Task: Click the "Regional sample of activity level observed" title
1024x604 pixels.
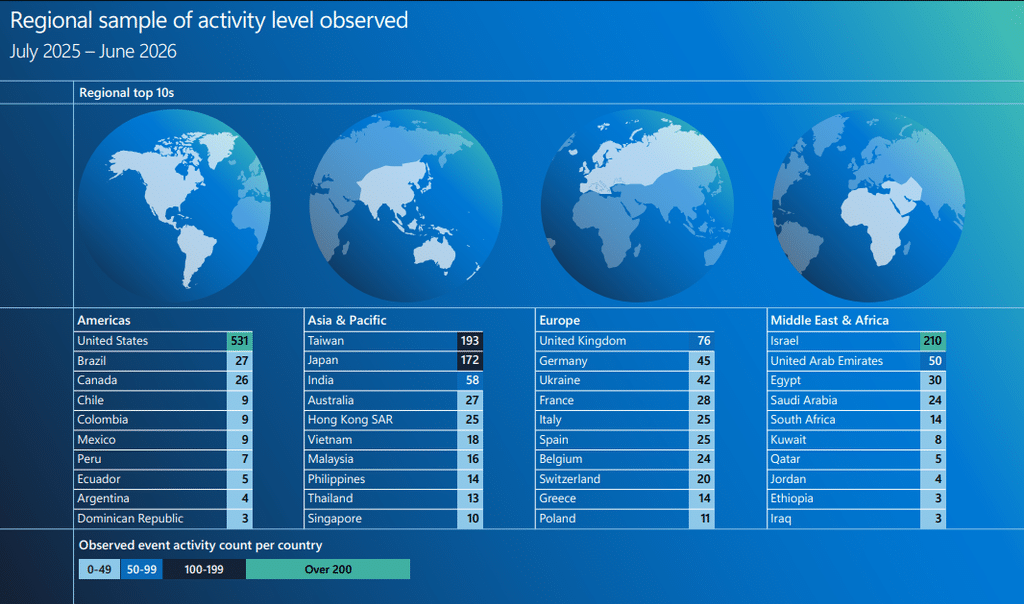Action: coord(209,20)
